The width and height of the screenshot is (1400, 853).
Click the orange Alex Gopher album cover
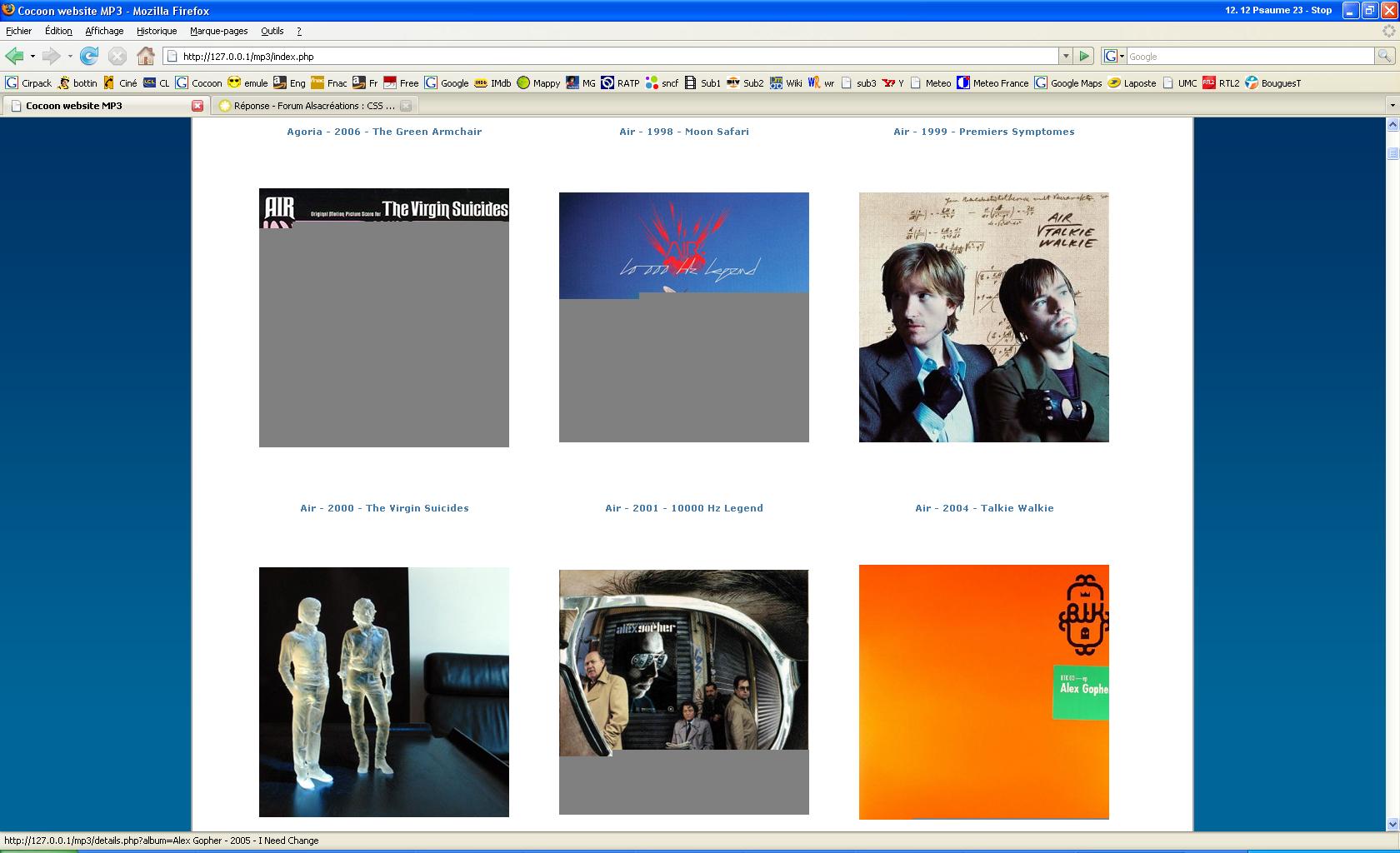[x=984, y=692]
